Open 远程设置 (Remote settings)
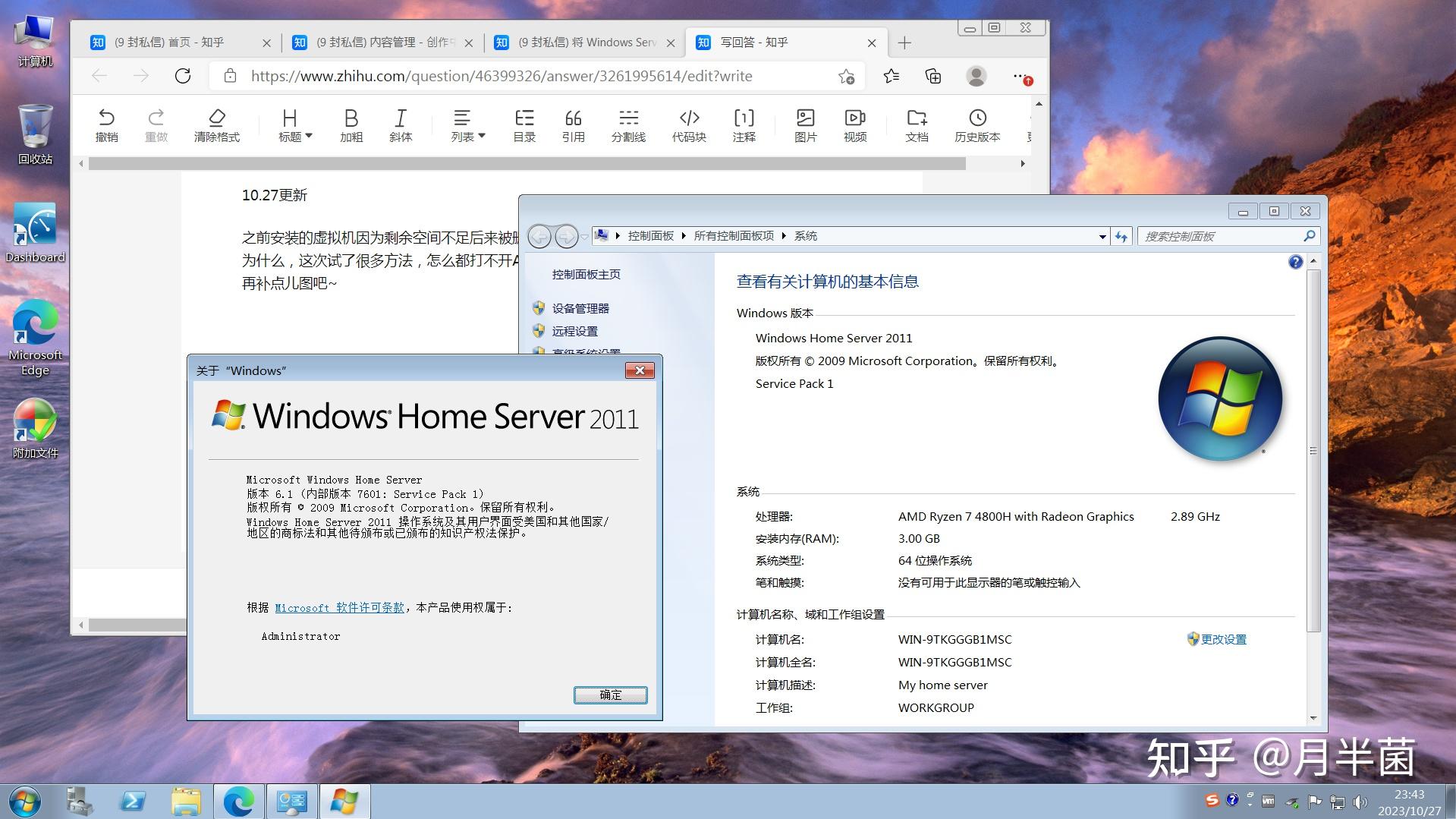 coord(574,332)
